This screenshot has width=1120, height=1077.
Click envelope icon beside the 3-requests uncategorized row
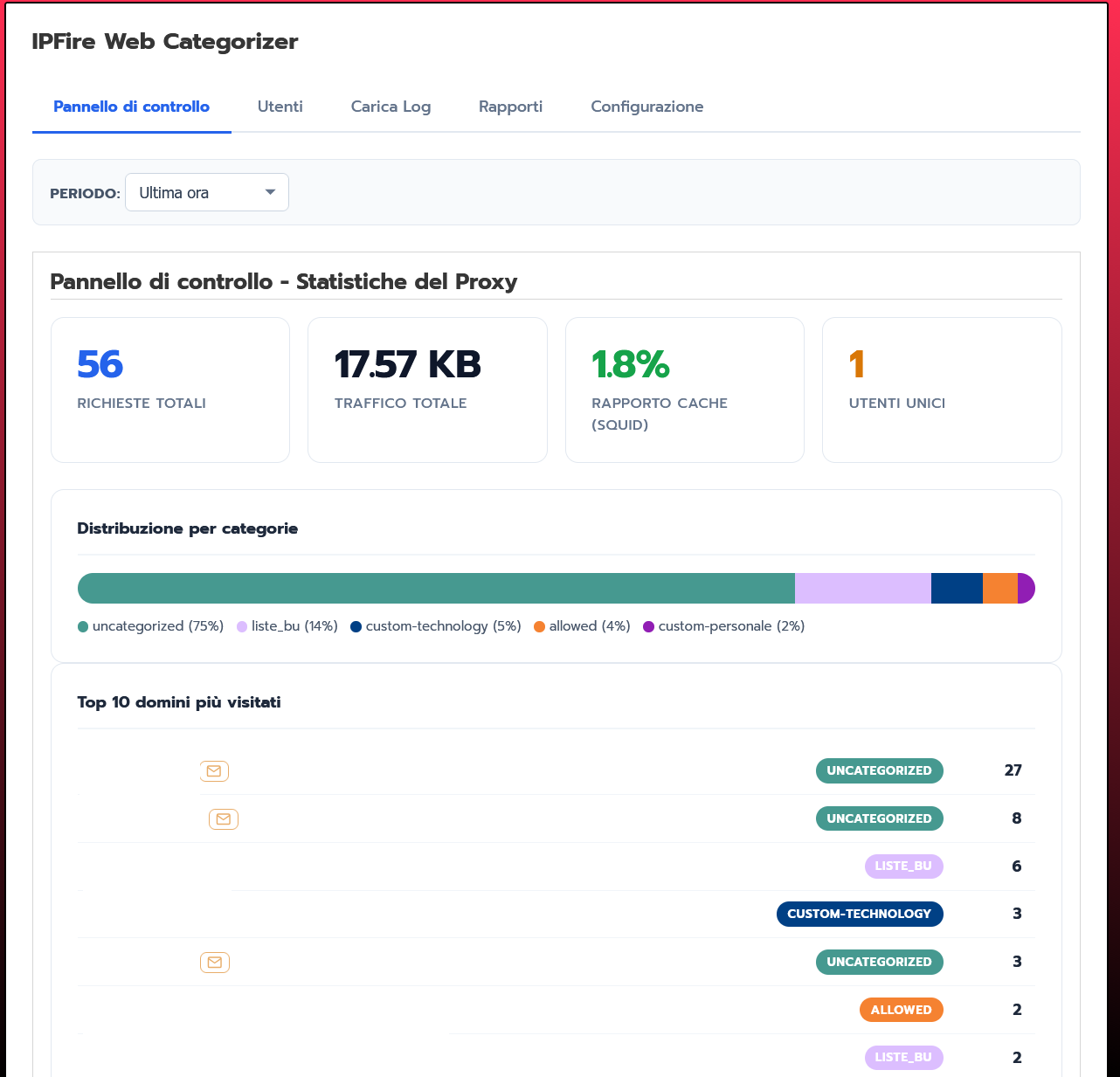pyautogui.click(x=215, y=963)
